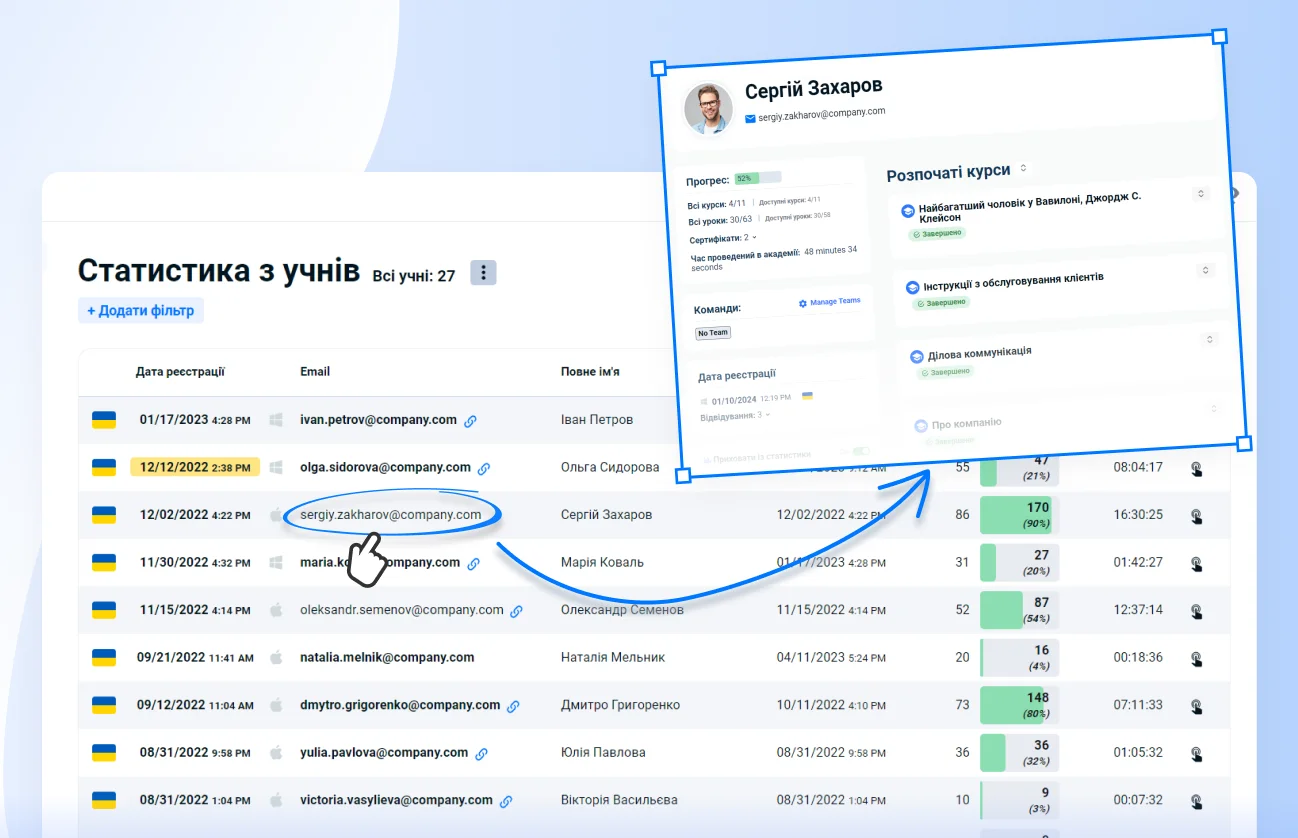Expand the Сертифікати: 2 dropdown chevron
The height and width of the screenshot is (838, 1298).
tap(754, 237)
